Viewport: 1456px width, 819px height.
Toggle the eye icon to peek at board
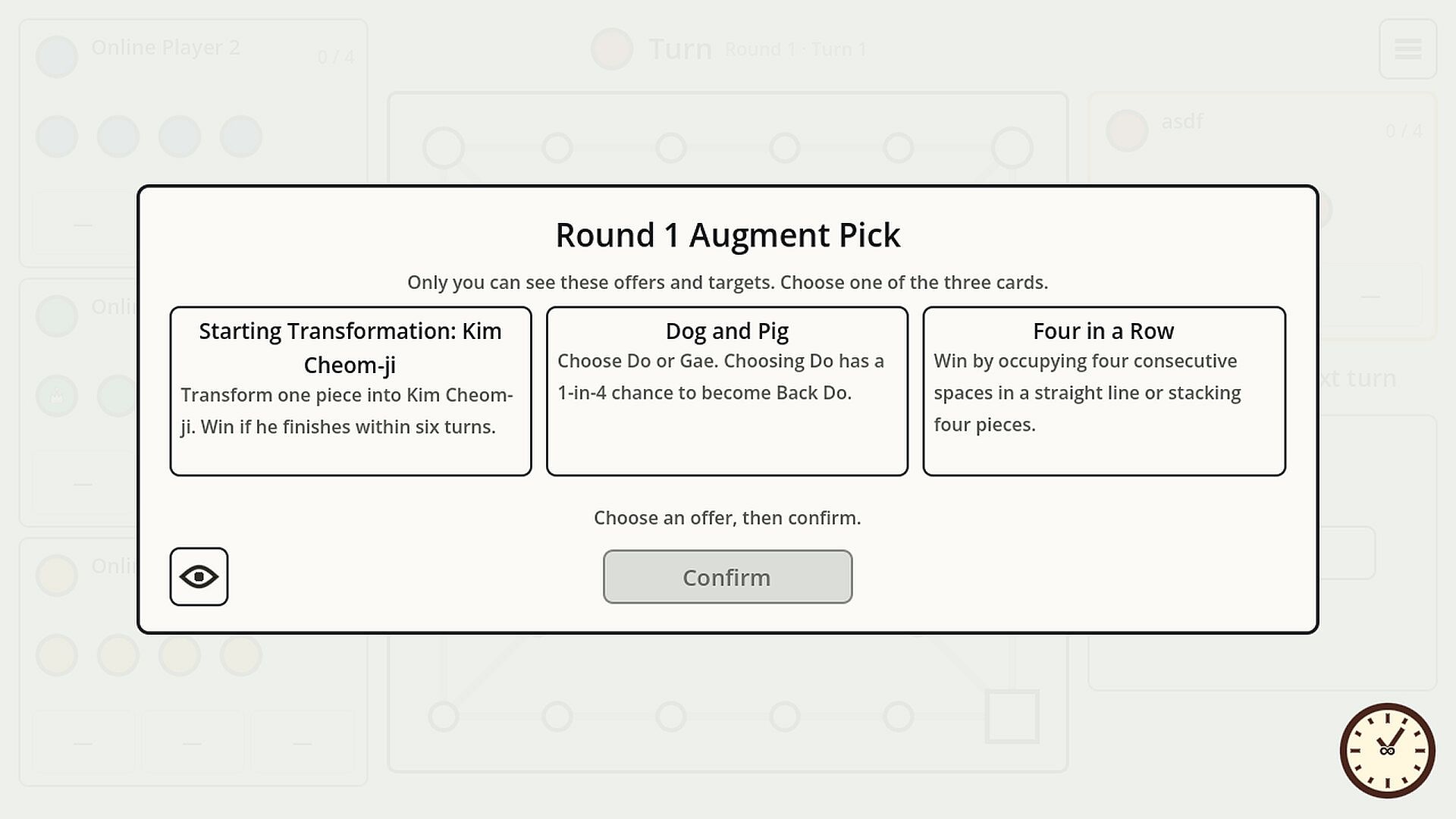[199, 577]
